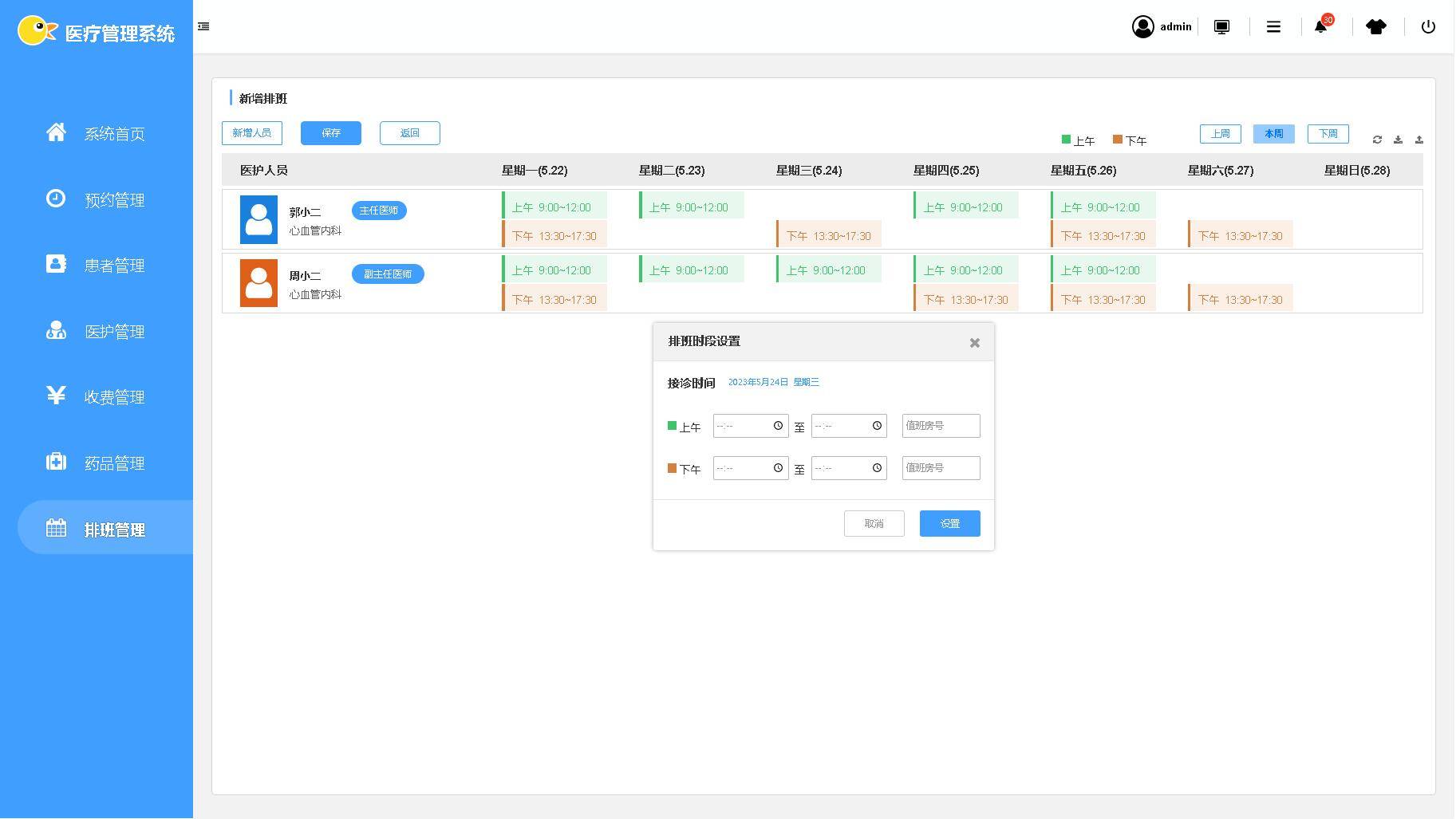This screenshot has height=819, width=1456.
Task: Click the monitor screen icon in header
Action: click(1221, 27)
